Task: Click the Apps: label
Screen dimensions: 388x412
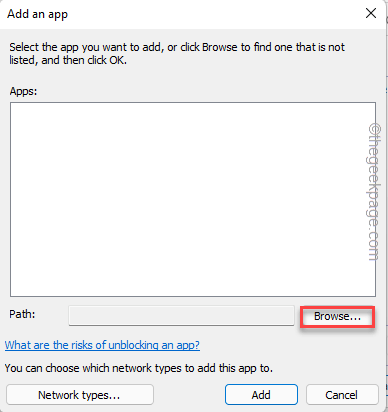Action: 23,91
